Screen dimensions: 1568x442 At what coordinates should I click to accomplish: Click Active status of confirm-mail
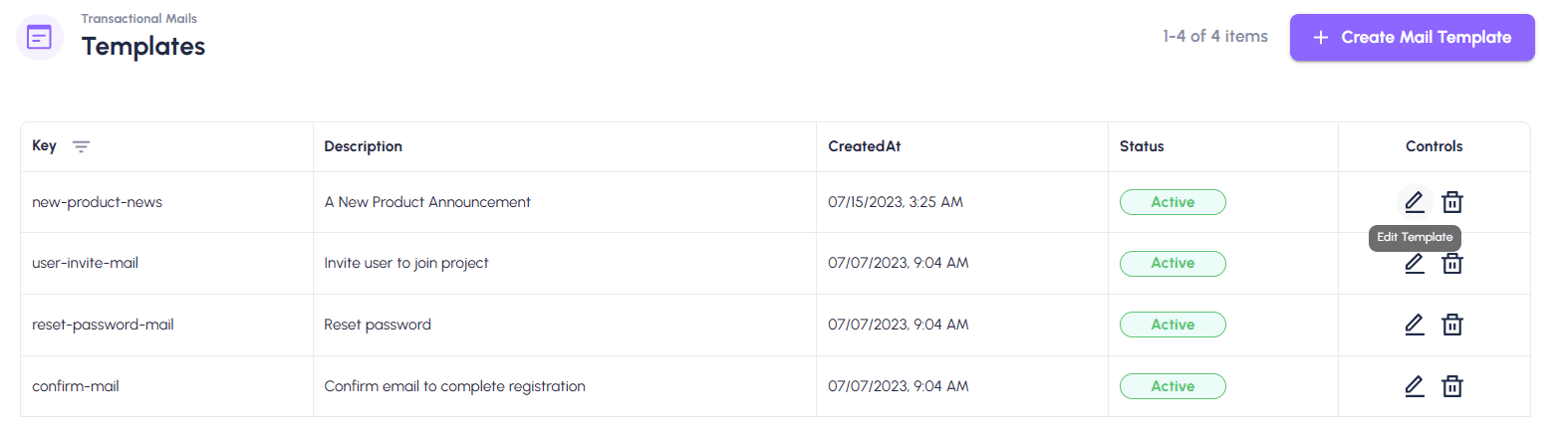pyautogui.click(x=1173, y=386)
